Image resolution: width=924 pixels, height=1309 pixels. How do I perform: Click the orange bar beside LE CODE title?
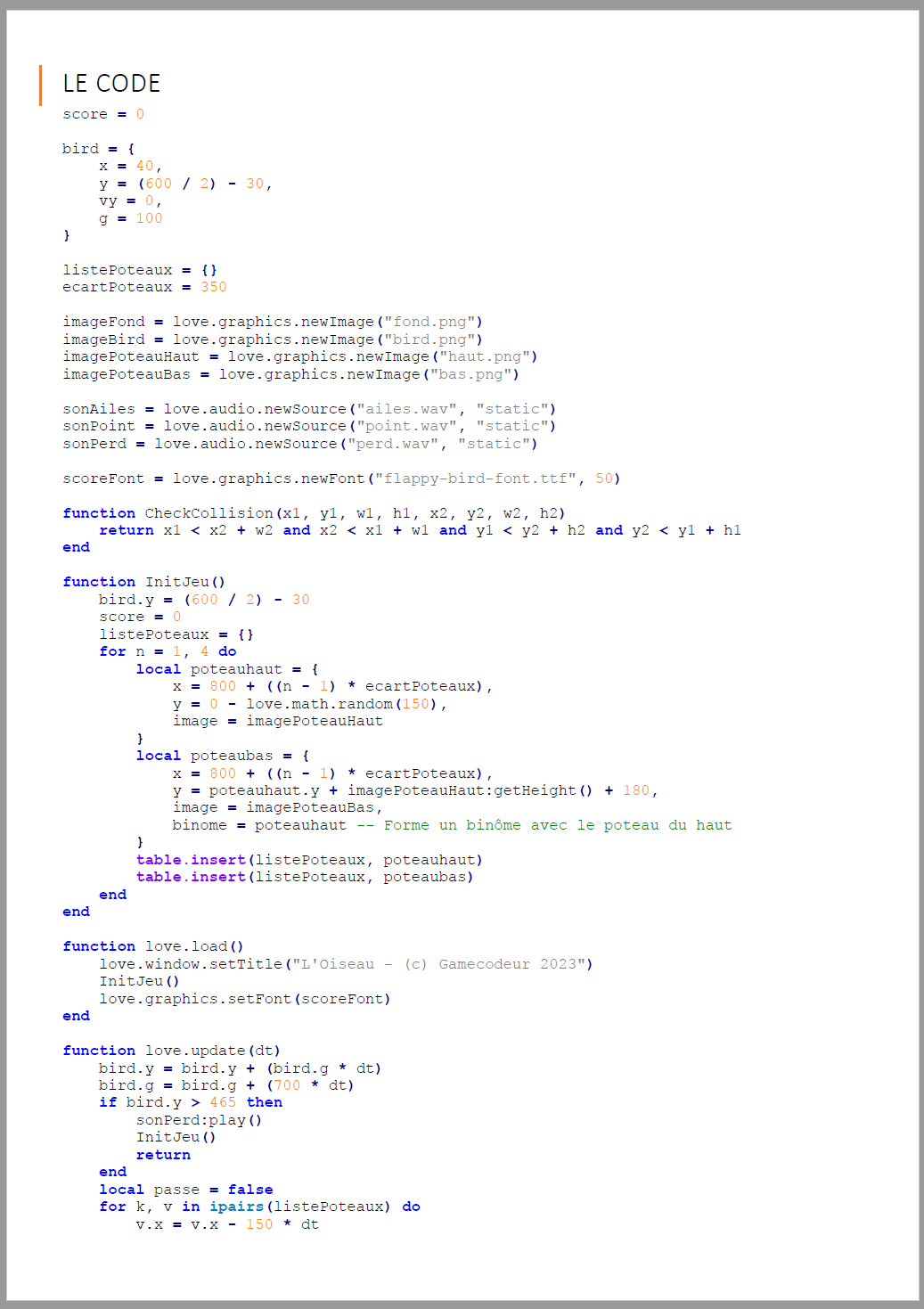(40, 84)
